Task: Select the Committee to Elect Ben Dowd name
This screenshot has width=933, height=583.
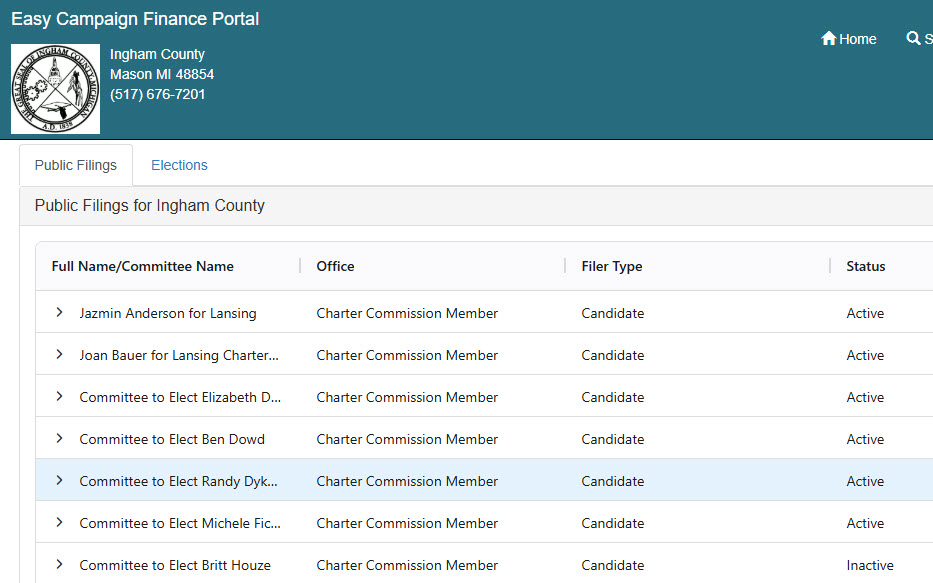Action: [x=172, y=439]
